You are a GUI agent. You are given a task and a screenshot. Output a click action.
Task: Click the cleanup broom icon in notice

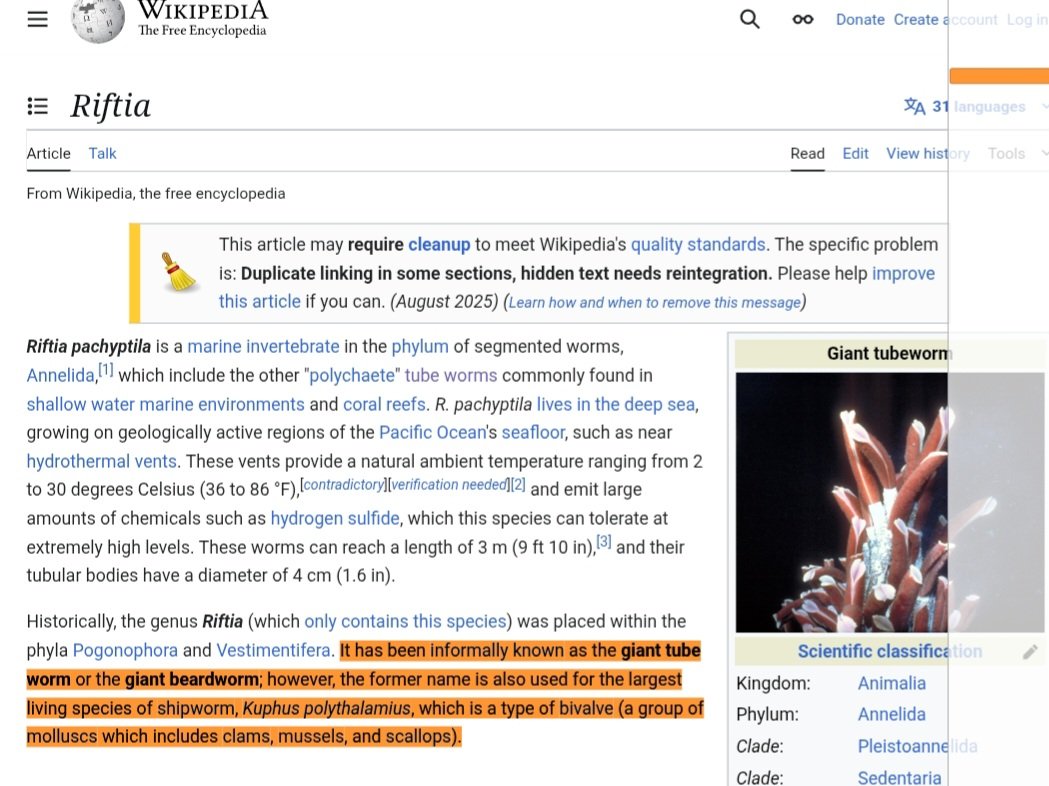pyautogui.click(x=177, y=272)
